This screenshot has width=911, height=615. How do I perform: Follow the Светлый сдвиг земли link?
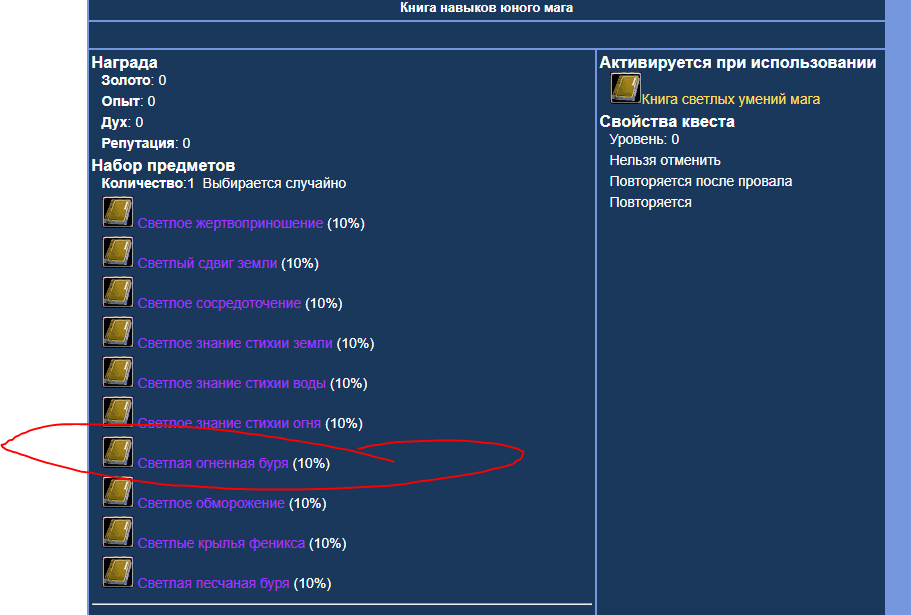207,264
